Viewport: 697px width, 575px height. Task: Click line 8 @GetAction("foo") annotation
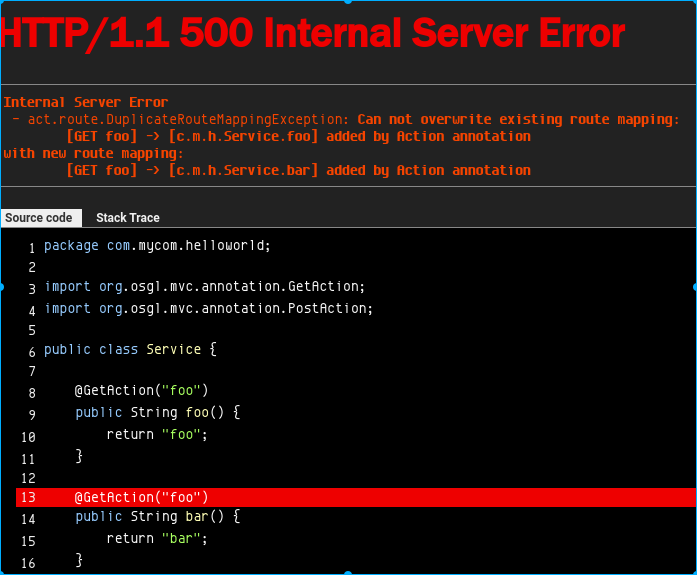(x=141, y=390)
